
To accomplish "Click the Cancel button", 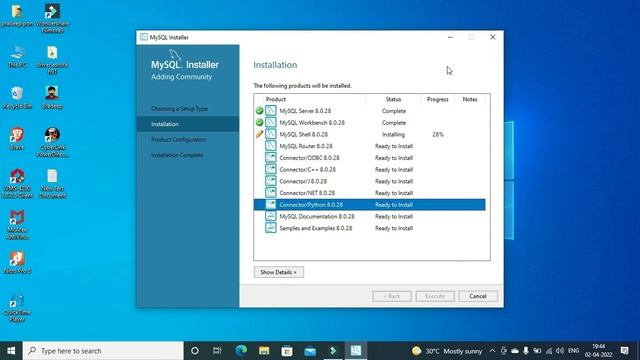I will (x=478, y=296).
